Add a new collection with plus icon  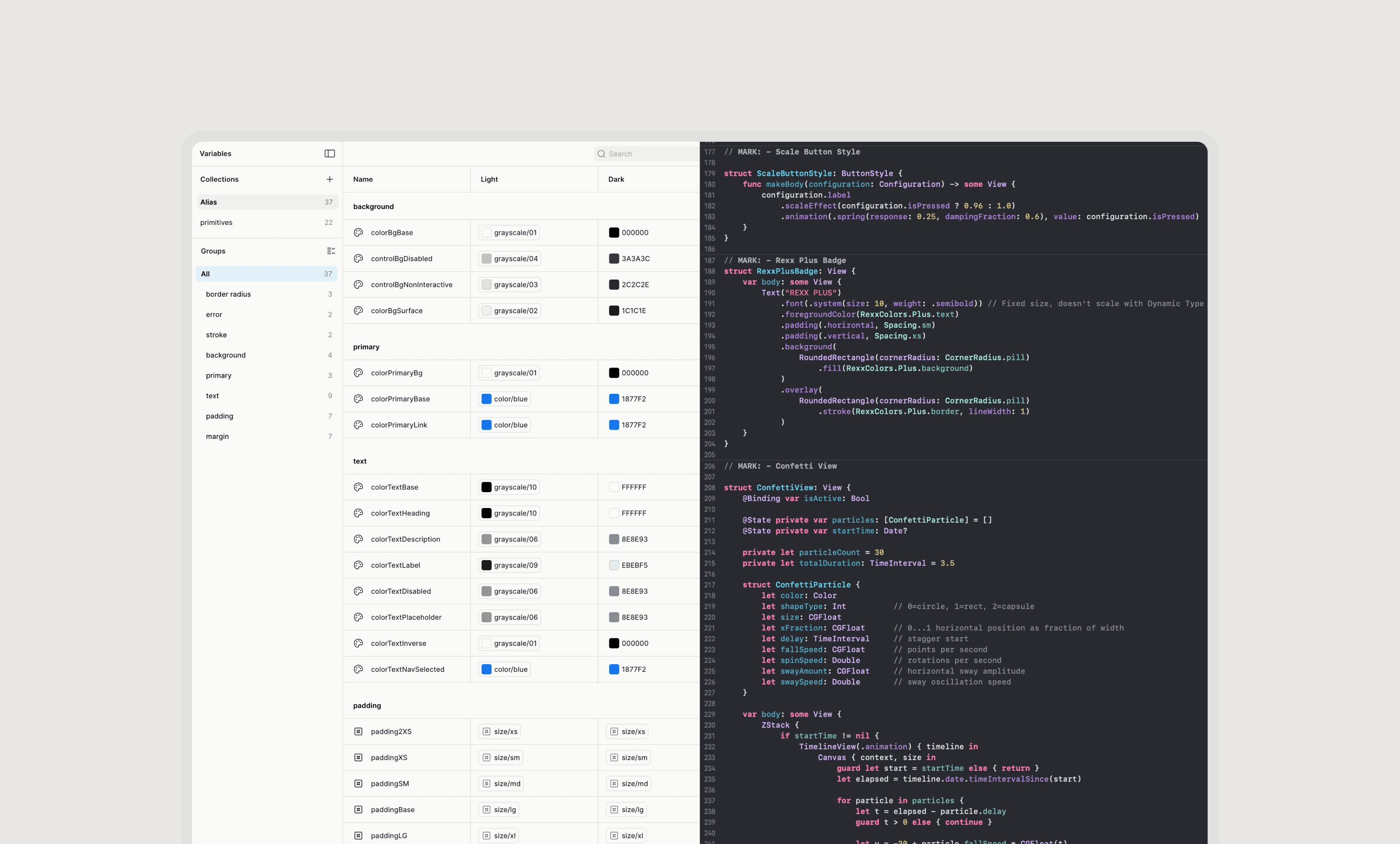coord(329,179)
